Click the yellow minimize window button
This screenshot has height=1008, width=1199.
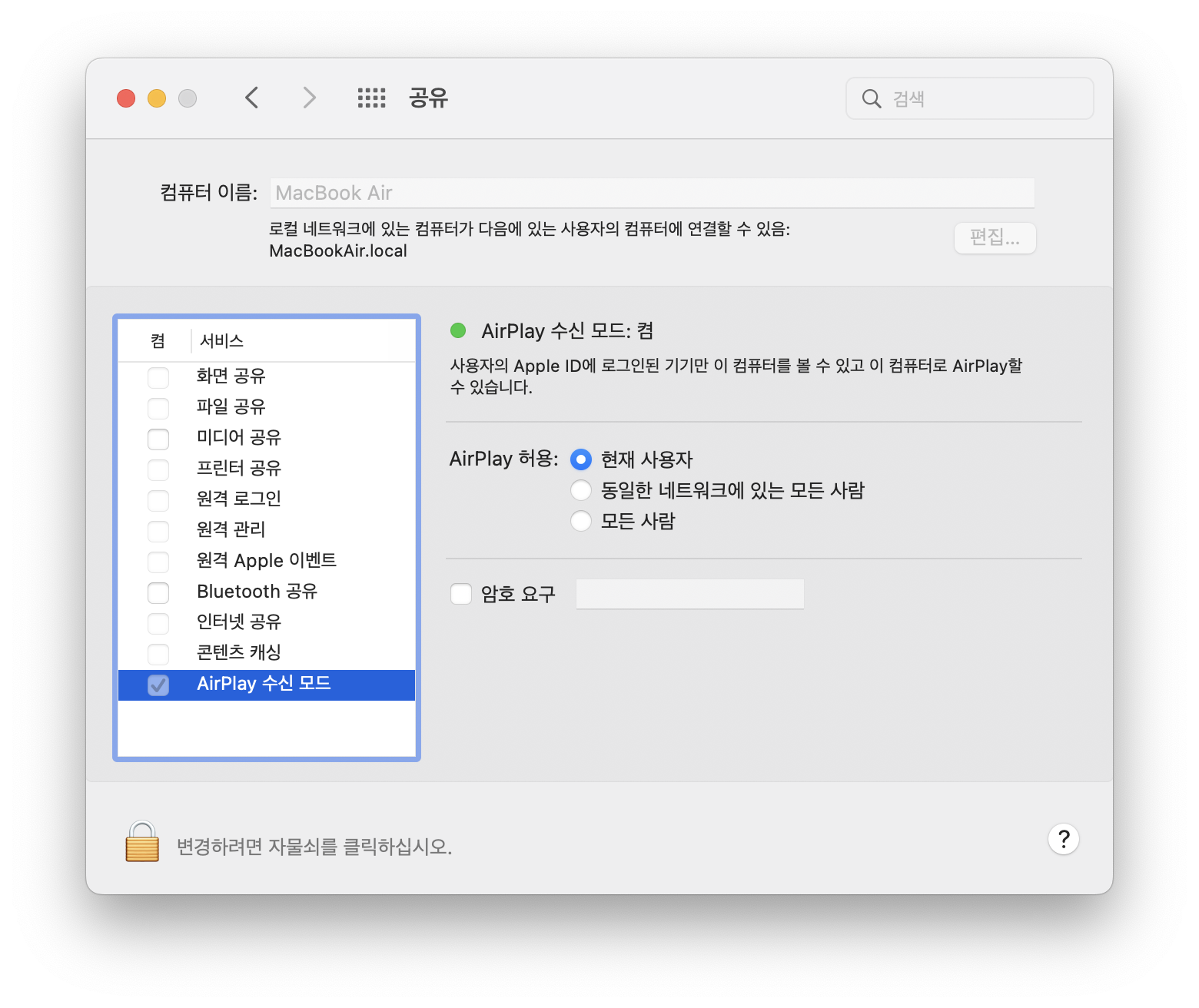tap(157, 98)
